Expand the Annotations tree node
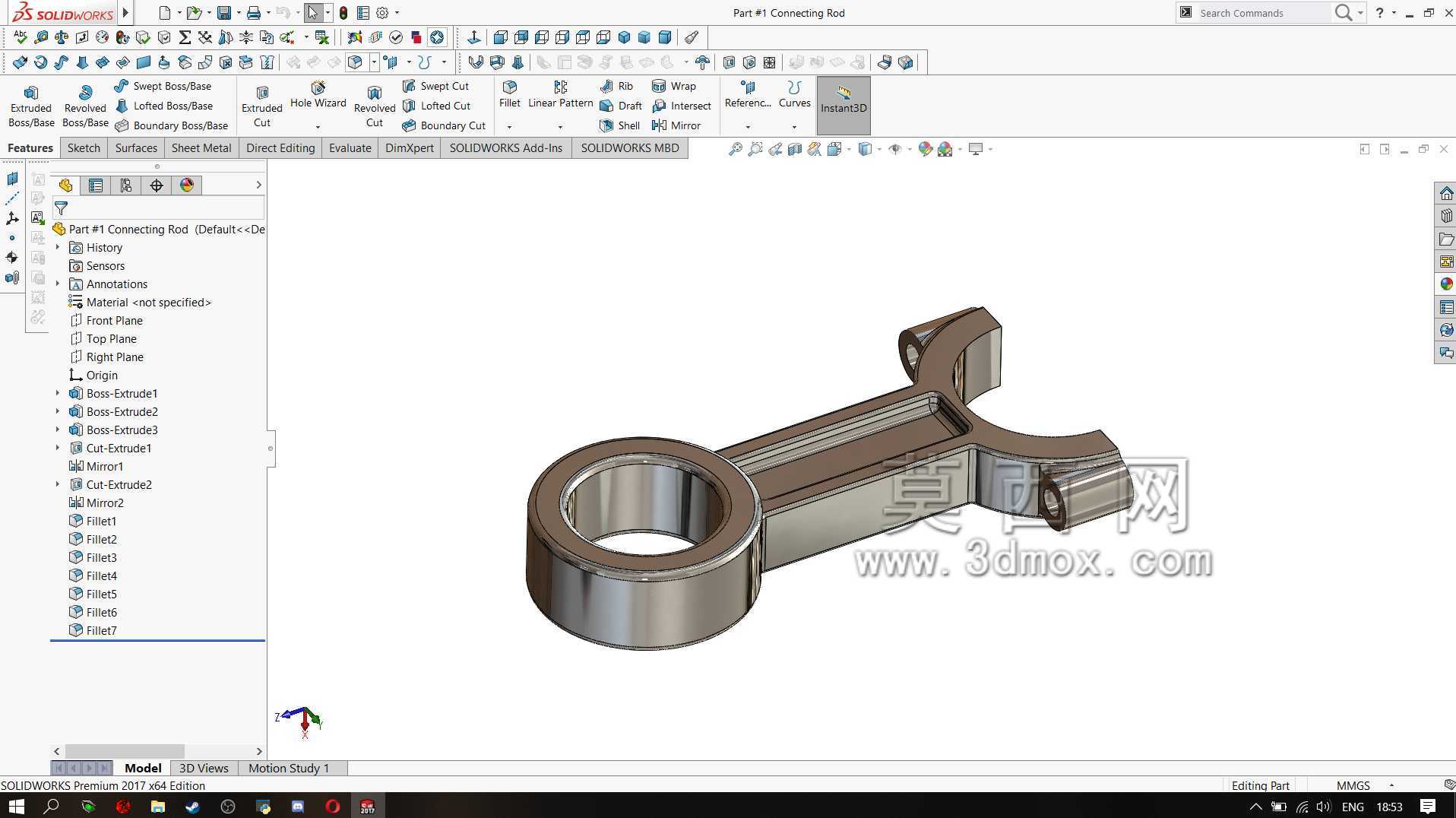 58,284
